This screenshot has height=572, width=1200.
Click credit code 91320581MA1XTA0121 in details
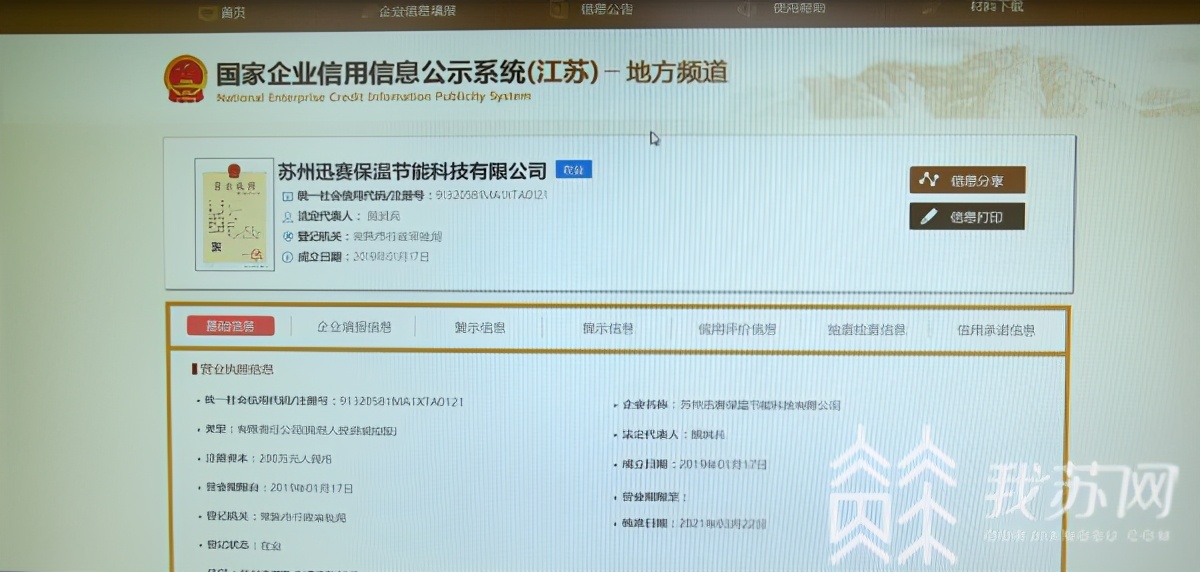tap(401, 401)
